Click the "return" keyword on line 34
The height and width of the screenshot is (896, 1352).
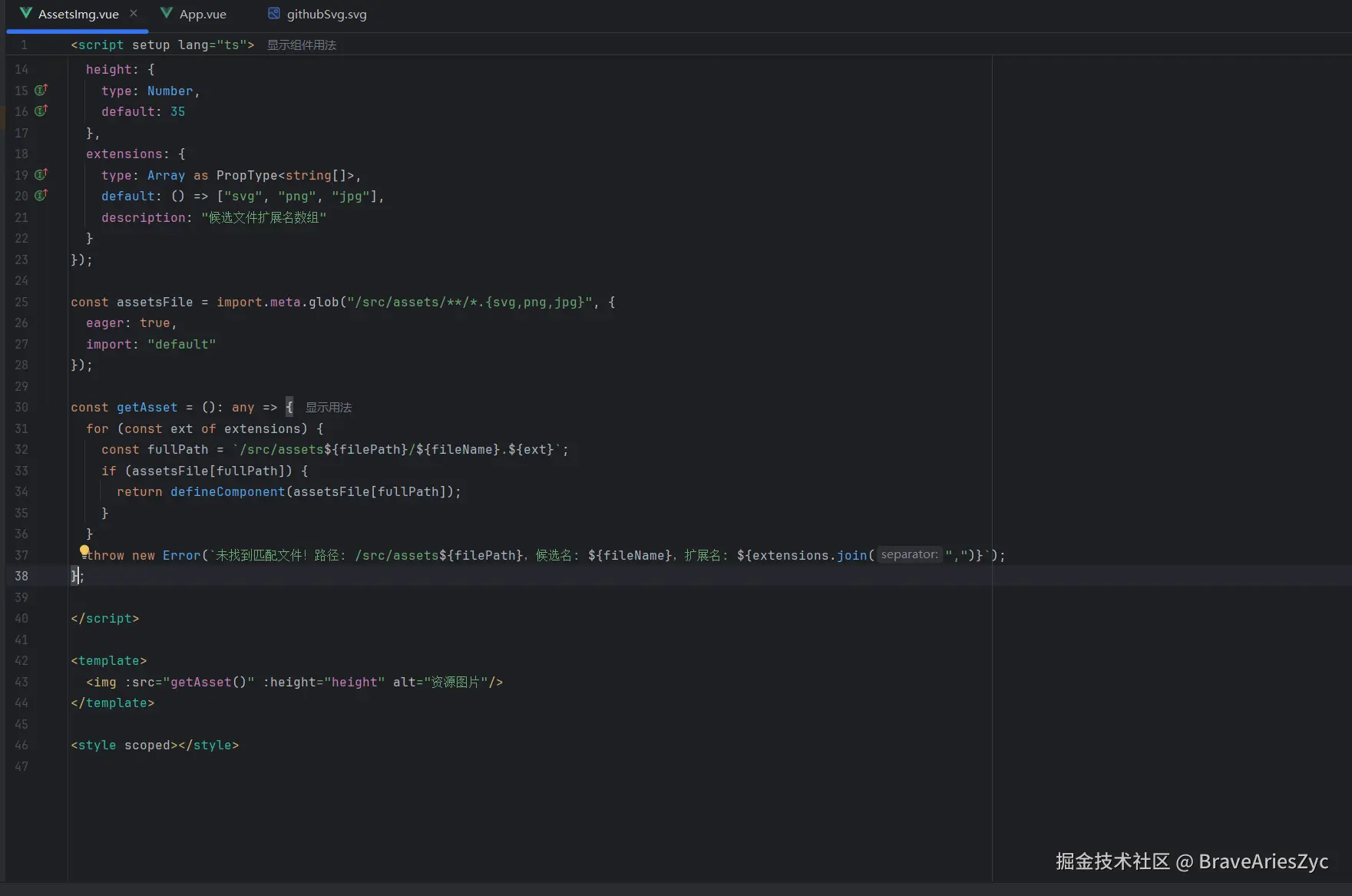(140, 492)
